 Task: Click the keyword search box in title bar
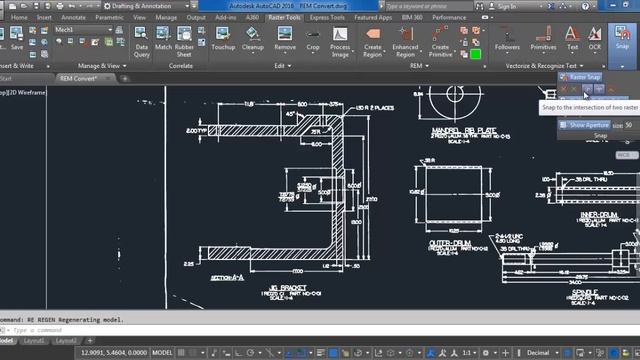(428, 6)
